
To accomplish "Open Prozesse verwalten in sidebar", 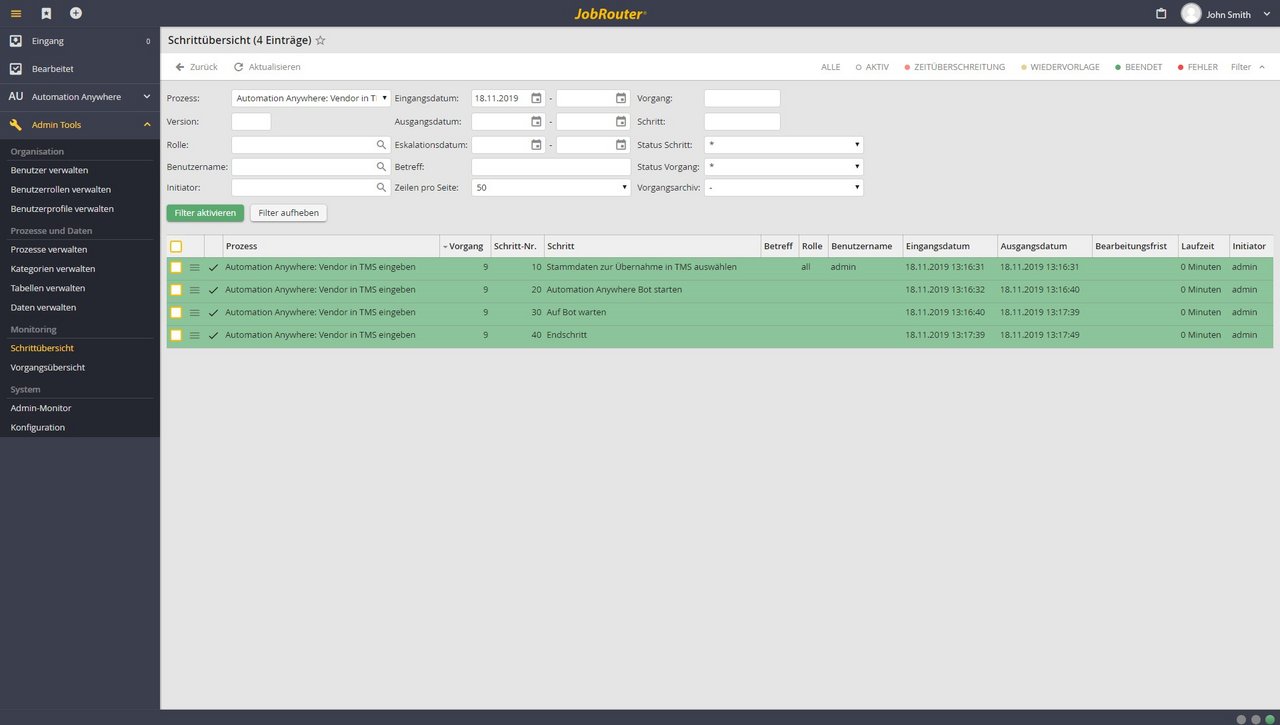I will pyautogui.click(x=49, y=249).
